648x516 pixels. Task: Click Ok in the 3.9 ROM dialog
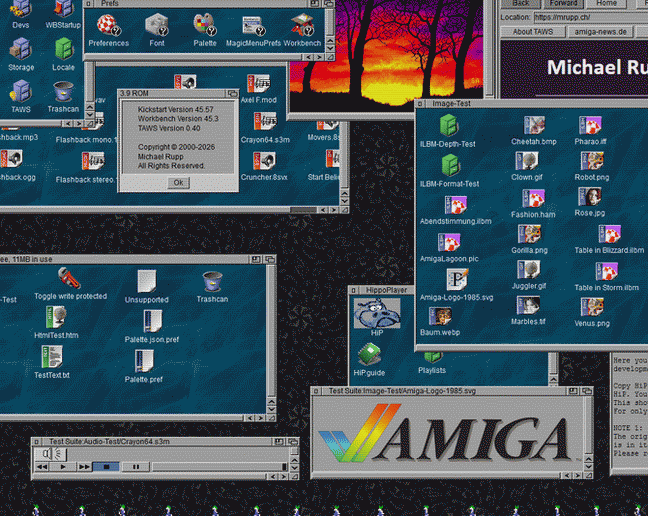pos(178,183)
